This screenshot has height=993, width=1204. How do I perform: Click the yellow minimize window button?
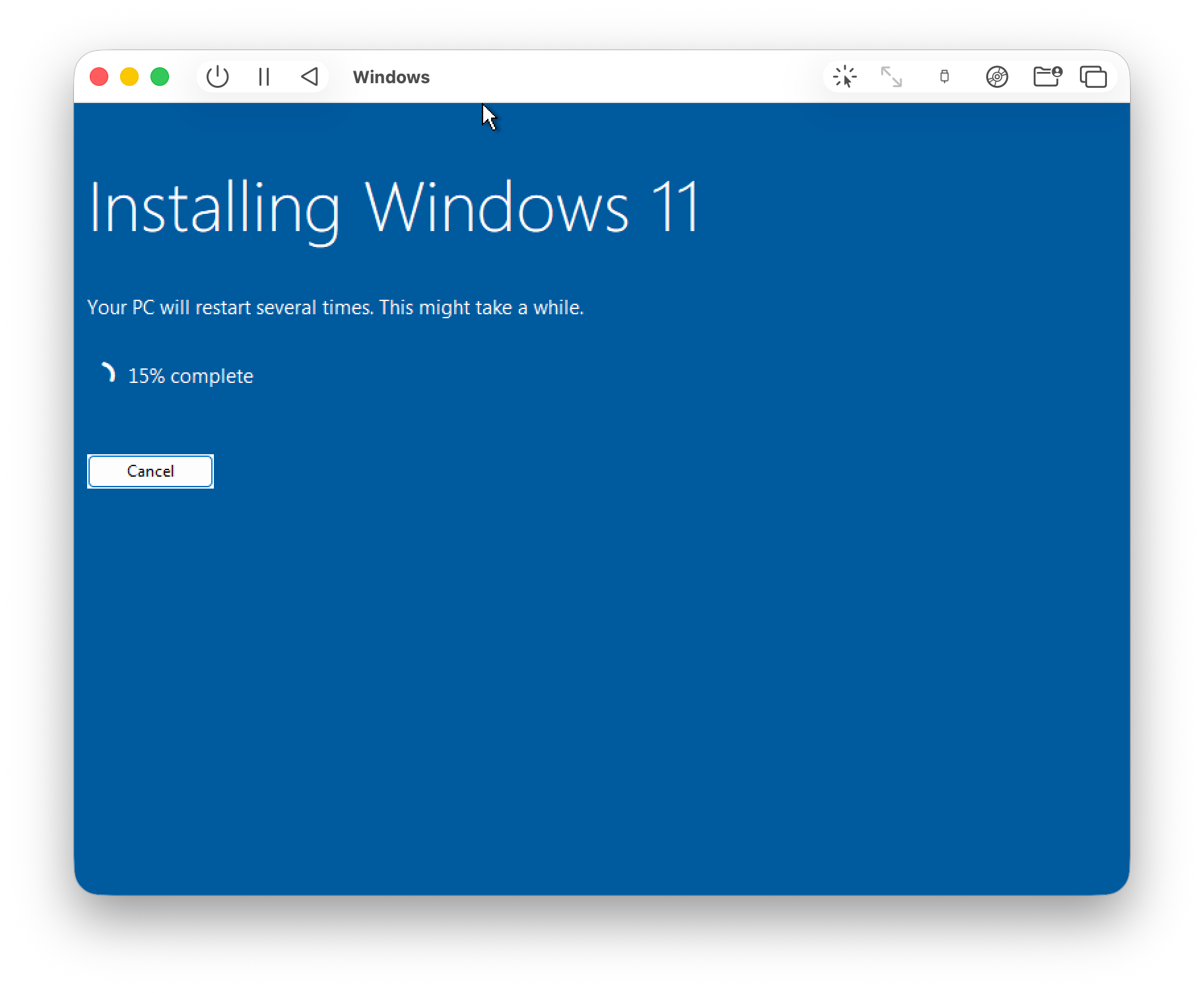click(129, 76)
